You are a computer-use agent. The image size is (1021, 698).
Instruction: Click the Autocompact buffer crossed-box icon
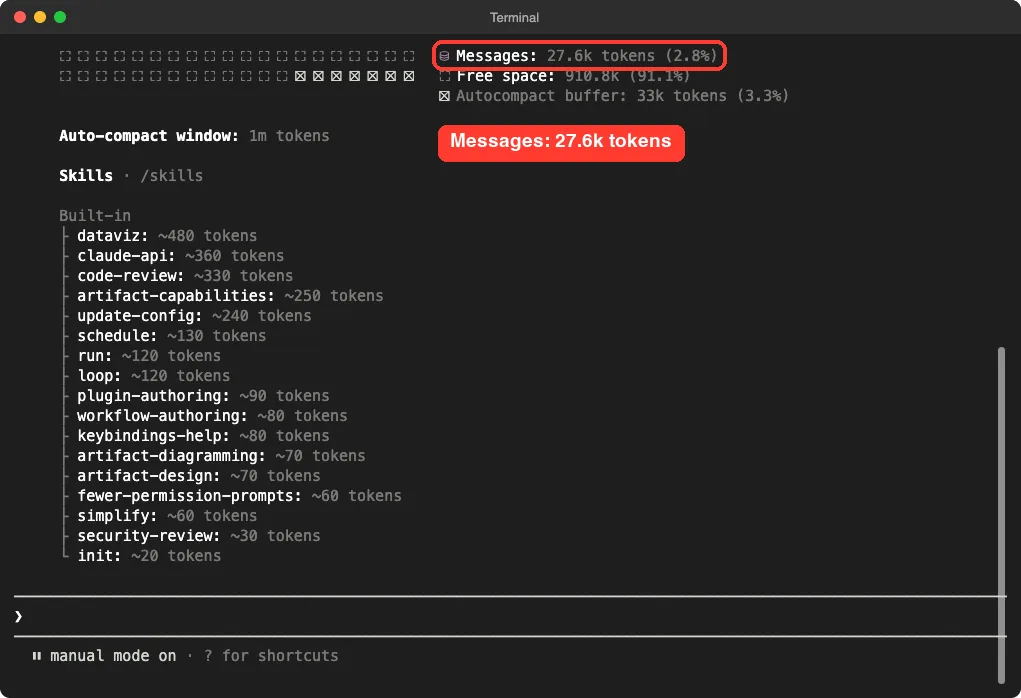[x=444, y=96]
